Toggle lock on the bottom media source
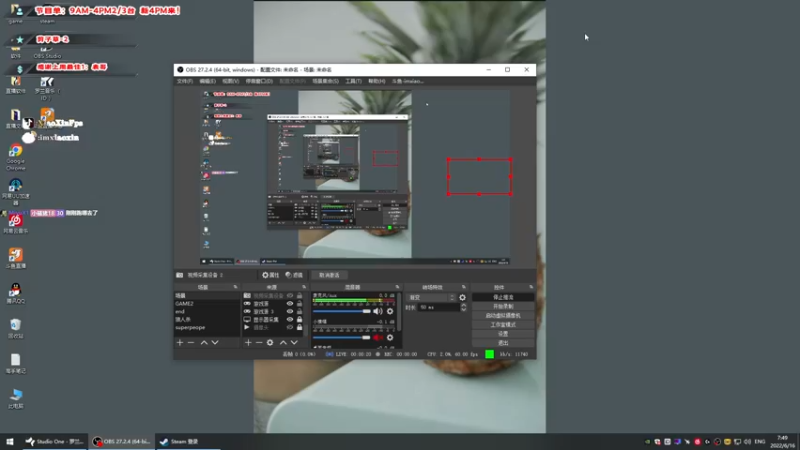The image size is (800, 450). click(x=299, y=328)
